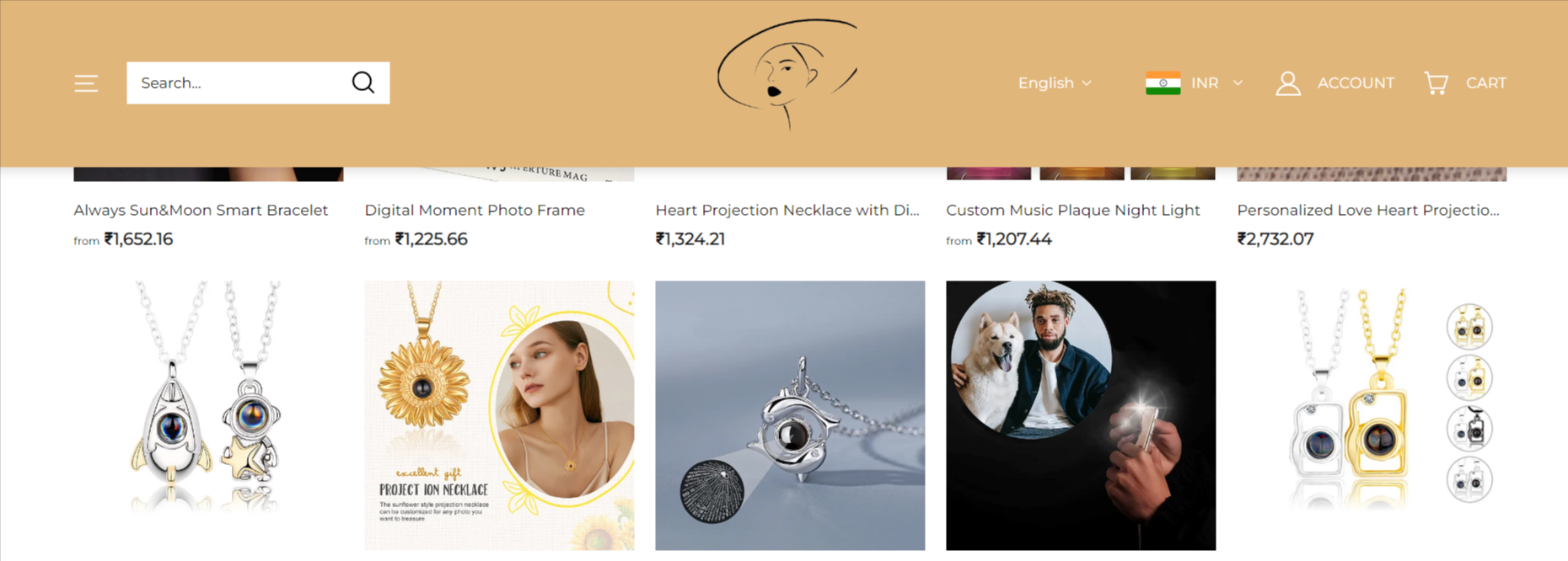Click inside the Search input field

pos(236,83)
